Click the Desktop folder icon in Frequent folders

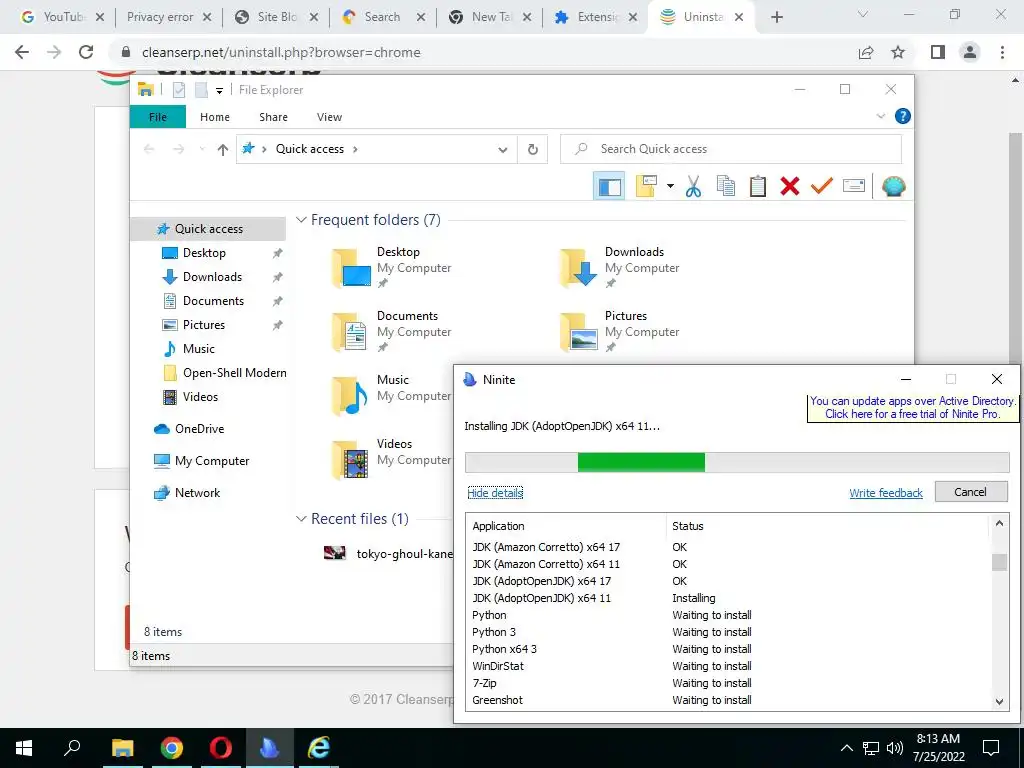pyautogui.click(x=351, y=268)
